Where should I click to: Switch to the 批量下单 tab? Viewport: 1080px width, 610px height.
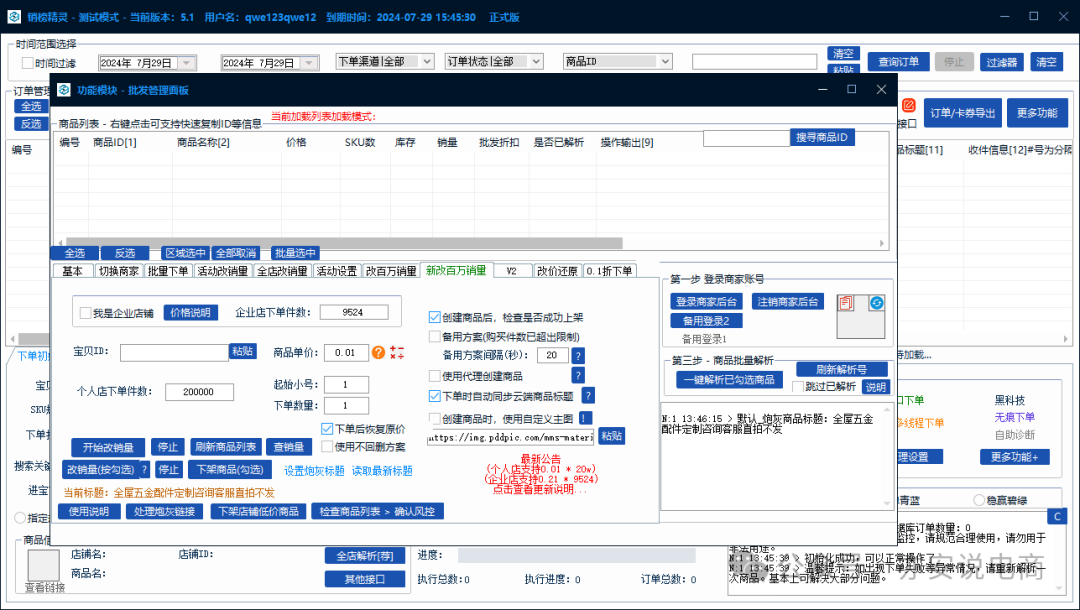(167, 271)
